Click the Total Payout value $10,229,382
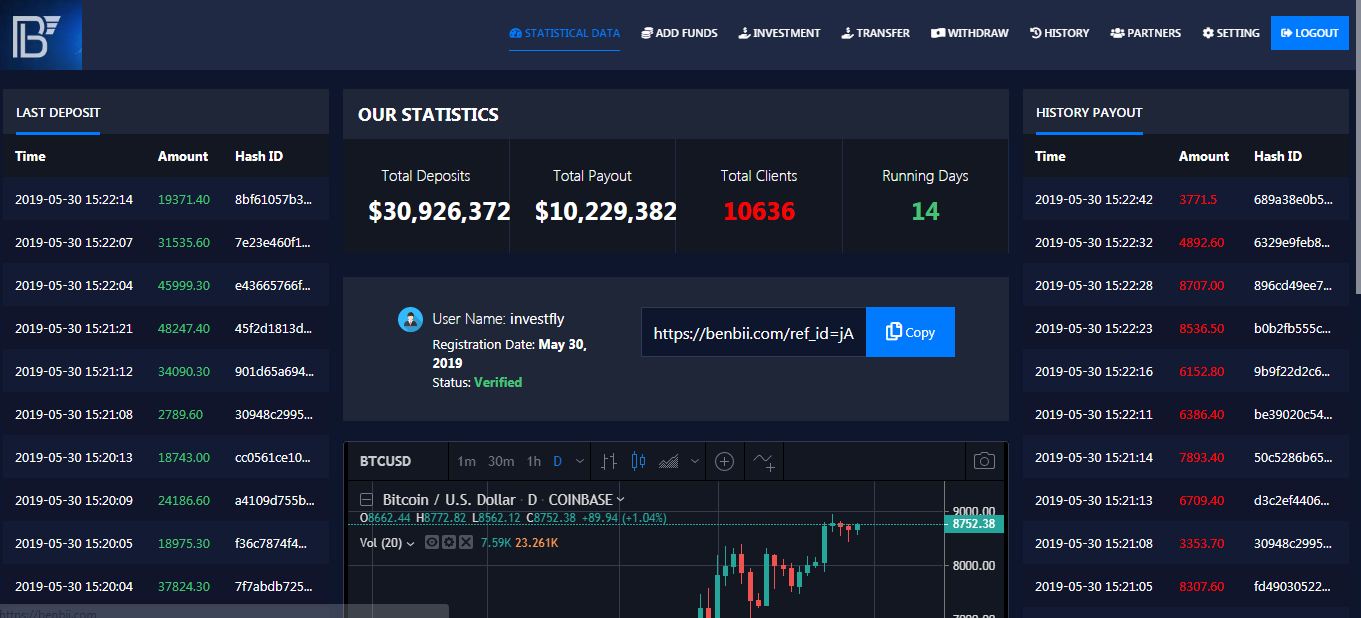1361x618 pixels. click(605, 211)
